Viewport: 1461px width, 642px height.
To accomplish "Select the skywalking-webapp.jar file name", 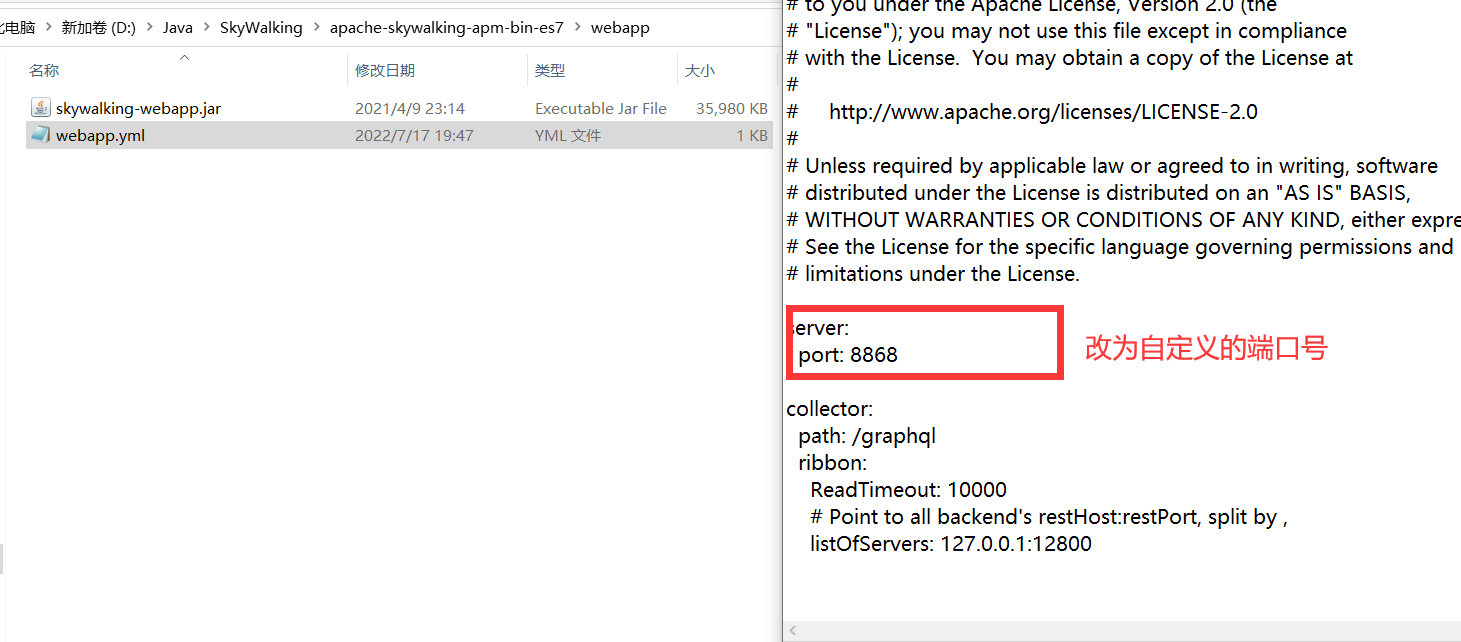I will tap(138, 108).
